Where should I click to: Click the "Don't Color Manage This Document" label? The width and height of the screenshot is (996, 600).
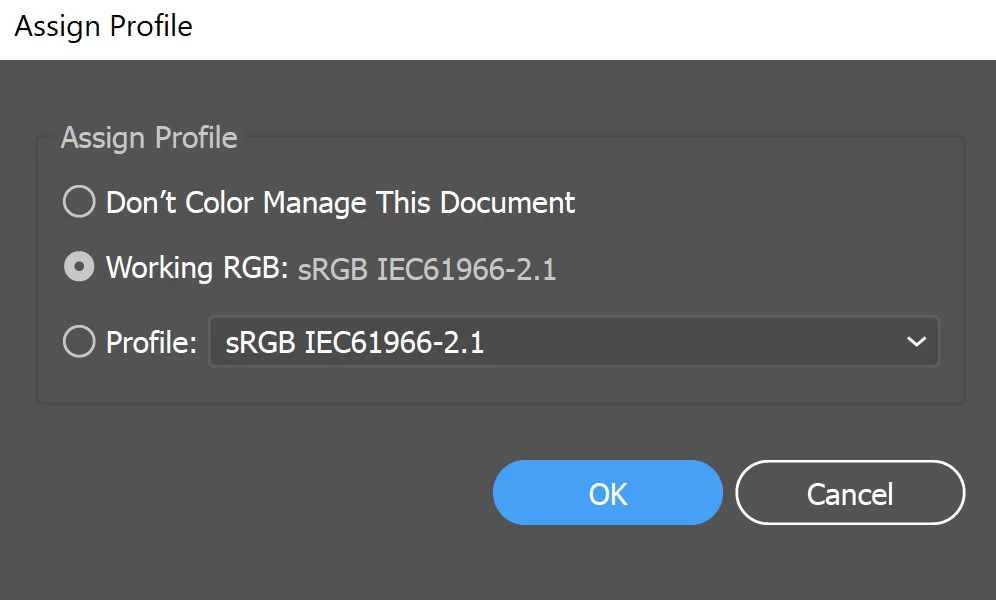(x=340, y=203)
